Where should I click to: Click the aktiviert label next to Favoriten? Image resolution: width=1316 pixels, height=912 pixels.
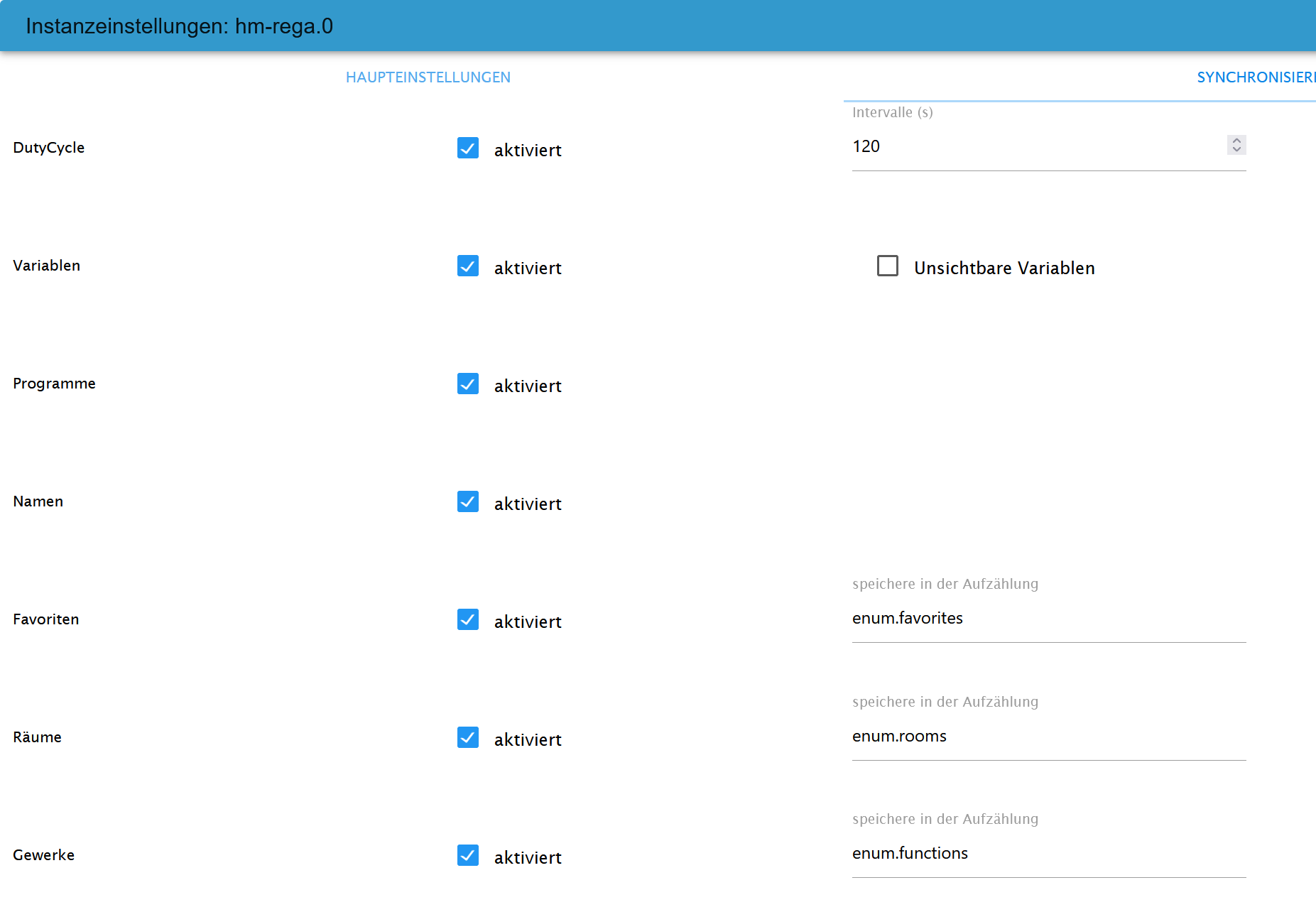coord(528,622)
